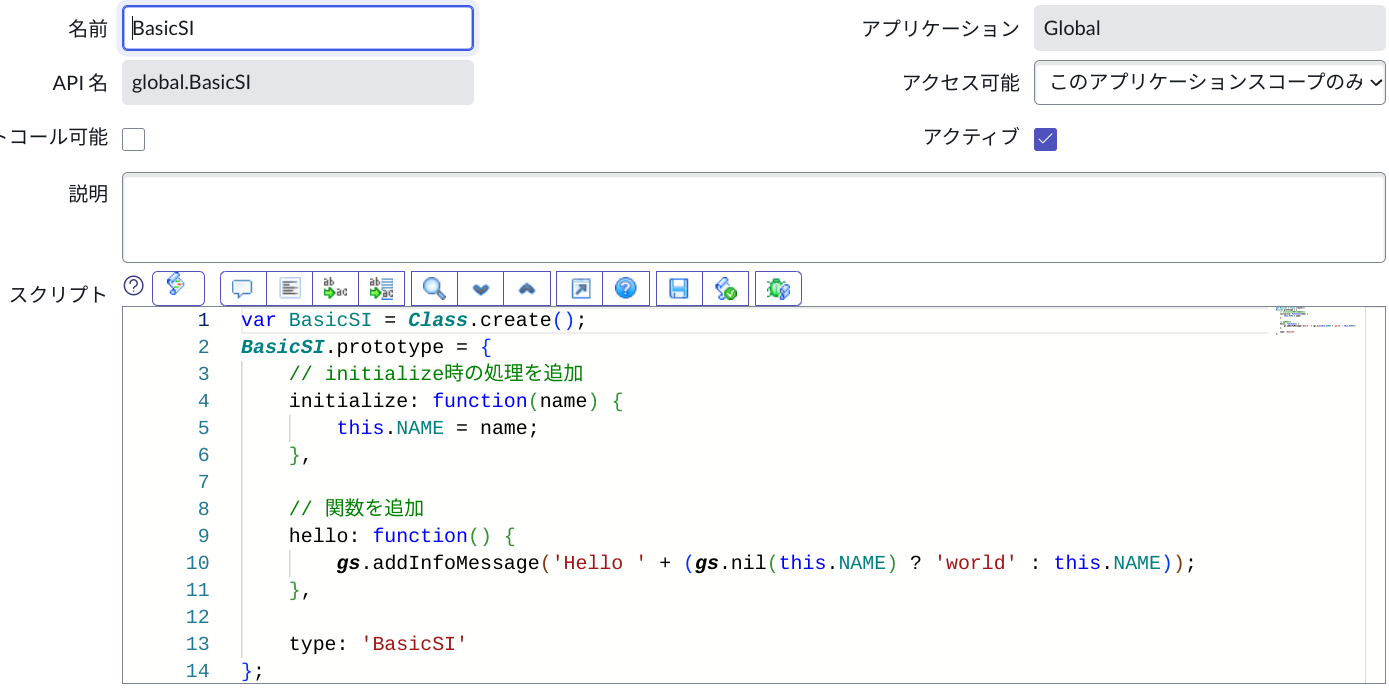
Task: Open the replace tool in the script editor
Action: [x=334, y=288]
